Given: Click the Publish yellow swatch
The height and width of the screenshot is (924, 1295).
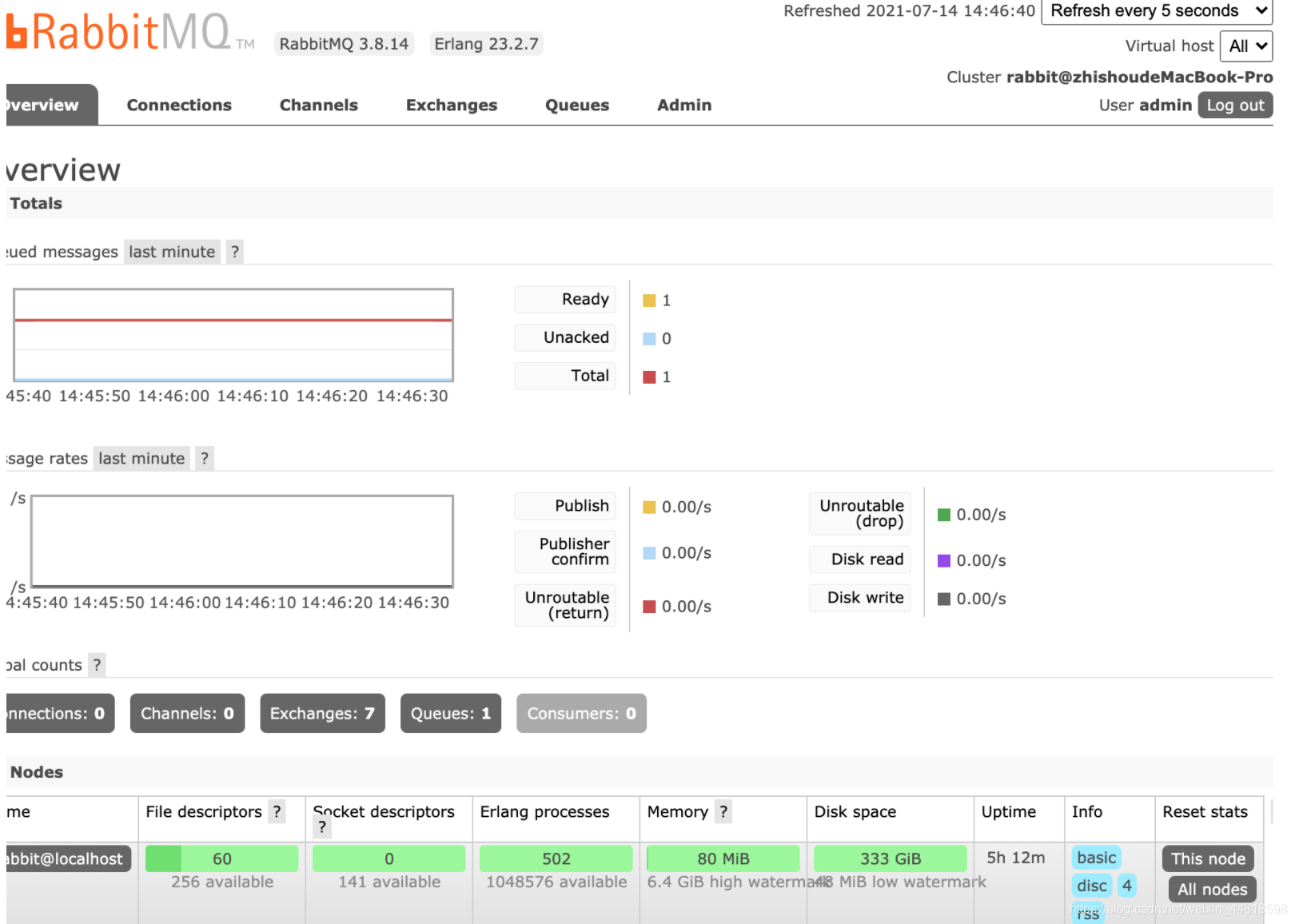Looking at the screenshot, I should pos(649,507).
